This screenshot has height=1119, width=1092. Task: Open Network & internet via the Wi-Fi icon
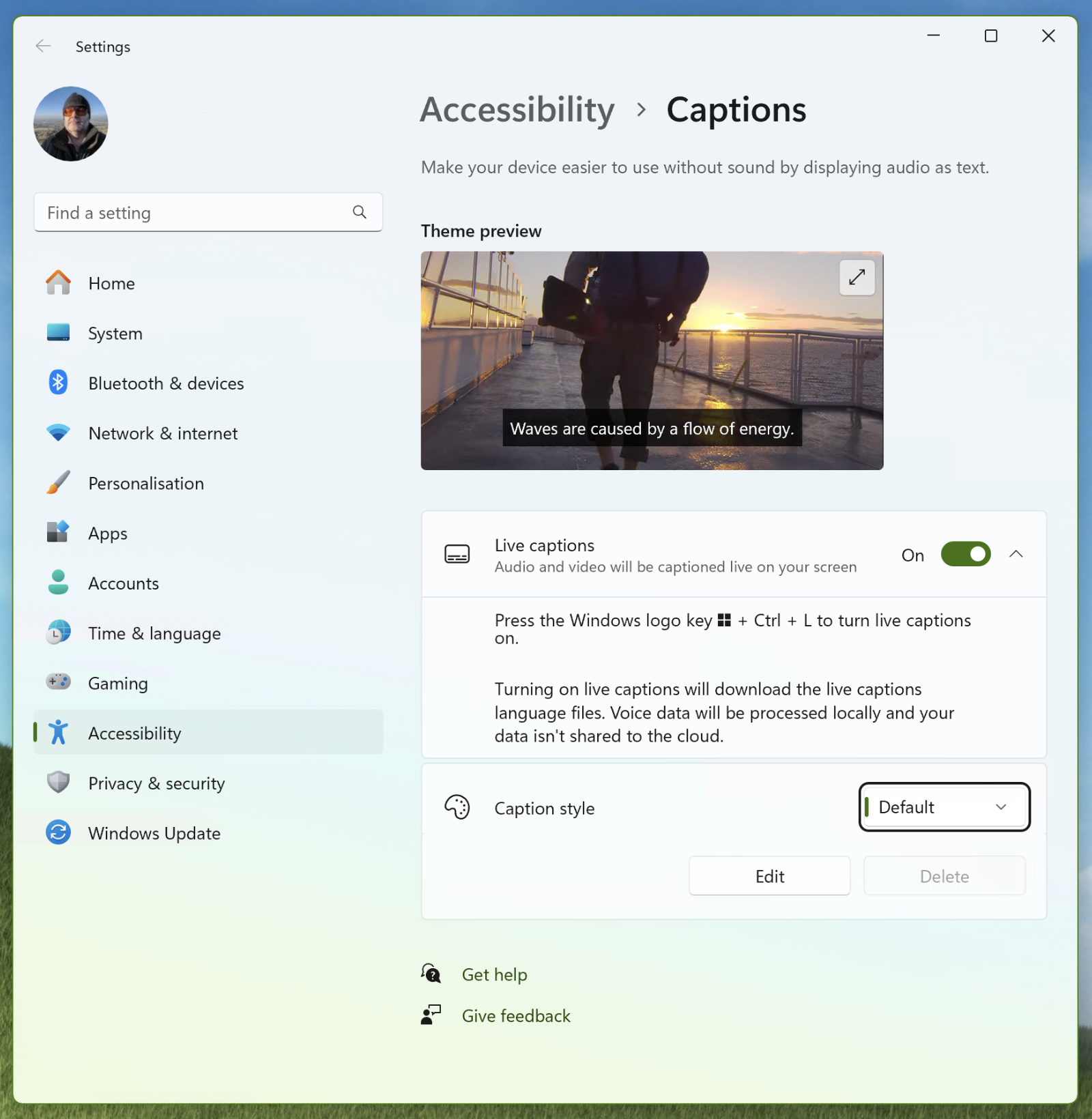click(x=59, y=433)
